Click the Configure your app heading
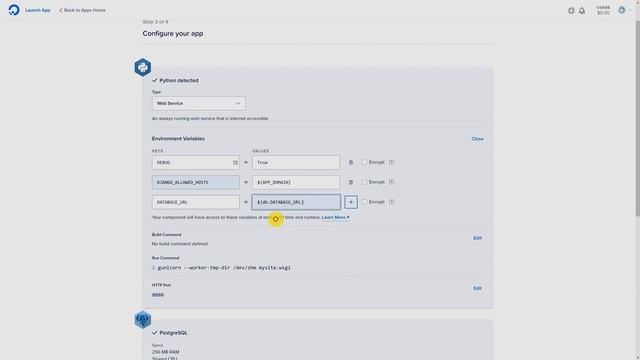Image resolution: width=640 pixels, height=360 pixels. (x=173, y=33)
